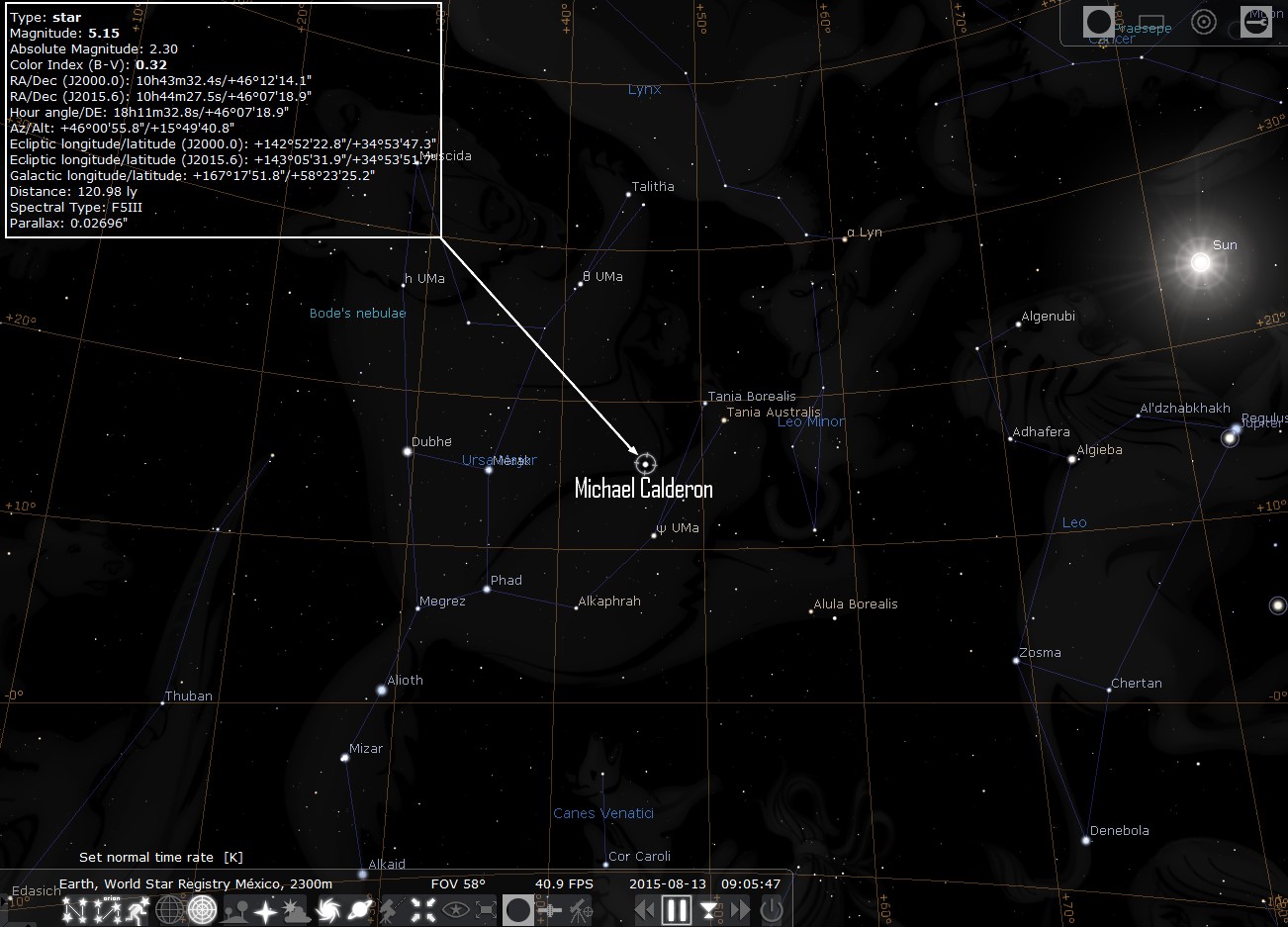Toggle equatorial grid button
Image resolution: width=1288 pixels, height=927 pixels.
click(x=169, y=909)
